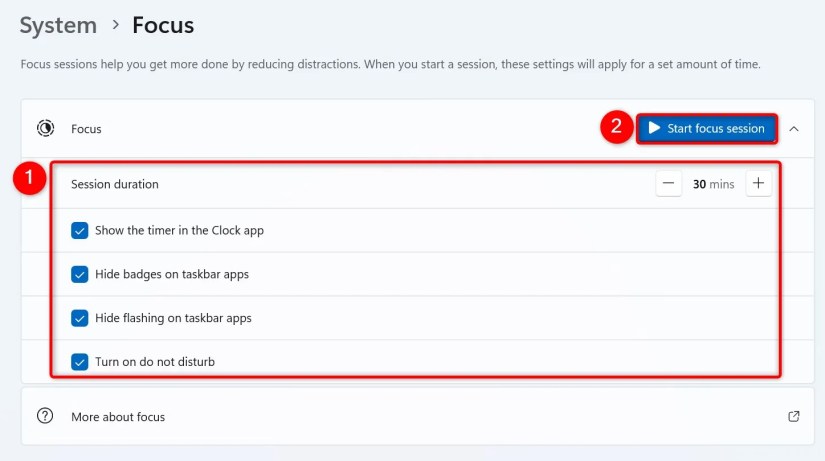Open the external link icon for More about focus
Screen dimensions: 825x461
pos(794,416)
